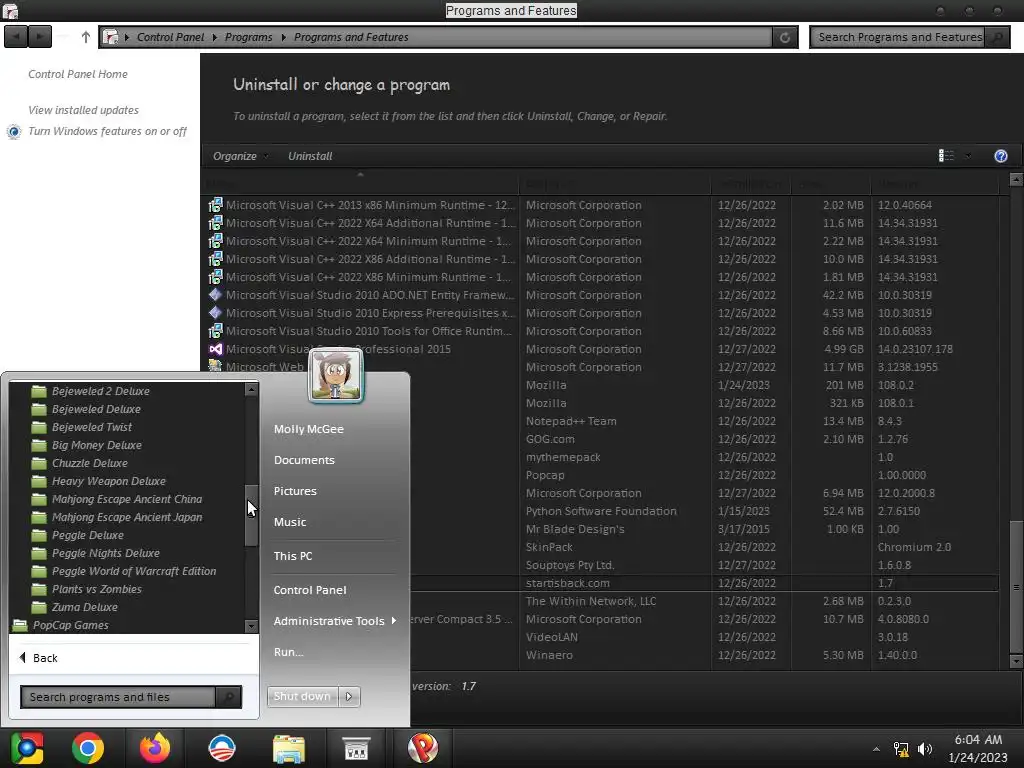
Task: Click View installed updates link
Action: point(84,110)
